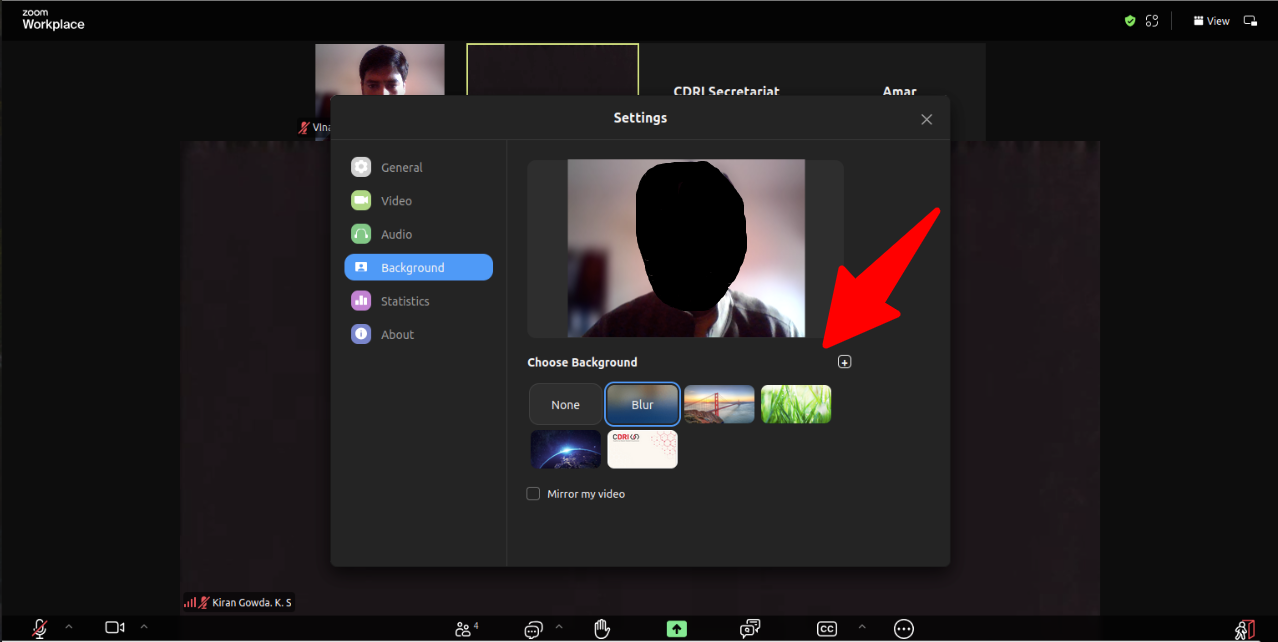Open the About settings tab
The image size is (1278, 642).
point(419,334)
